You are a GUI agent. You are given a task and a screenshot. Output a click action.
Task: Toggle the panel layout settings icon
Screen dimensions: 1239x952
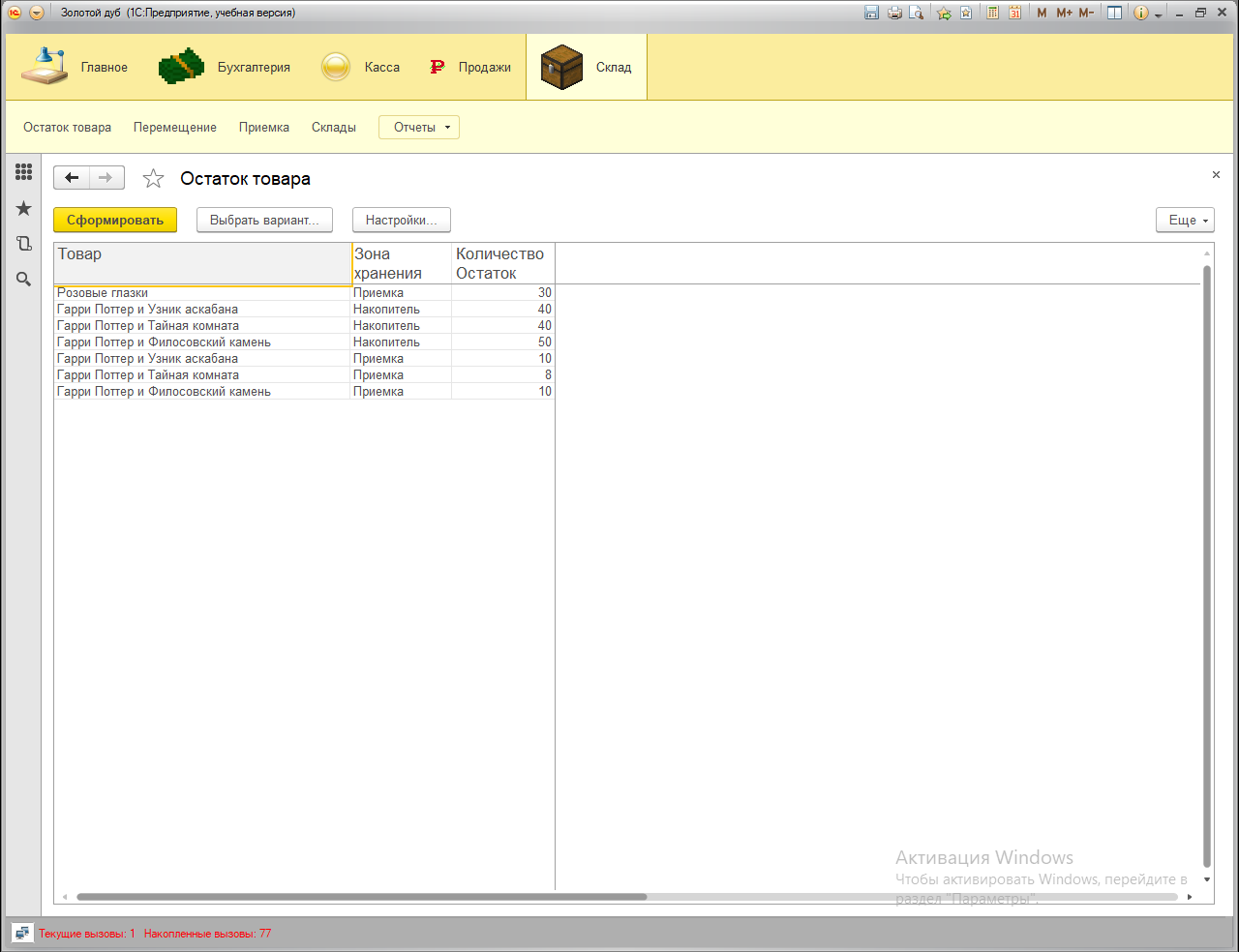click(x=1115, y=13)
